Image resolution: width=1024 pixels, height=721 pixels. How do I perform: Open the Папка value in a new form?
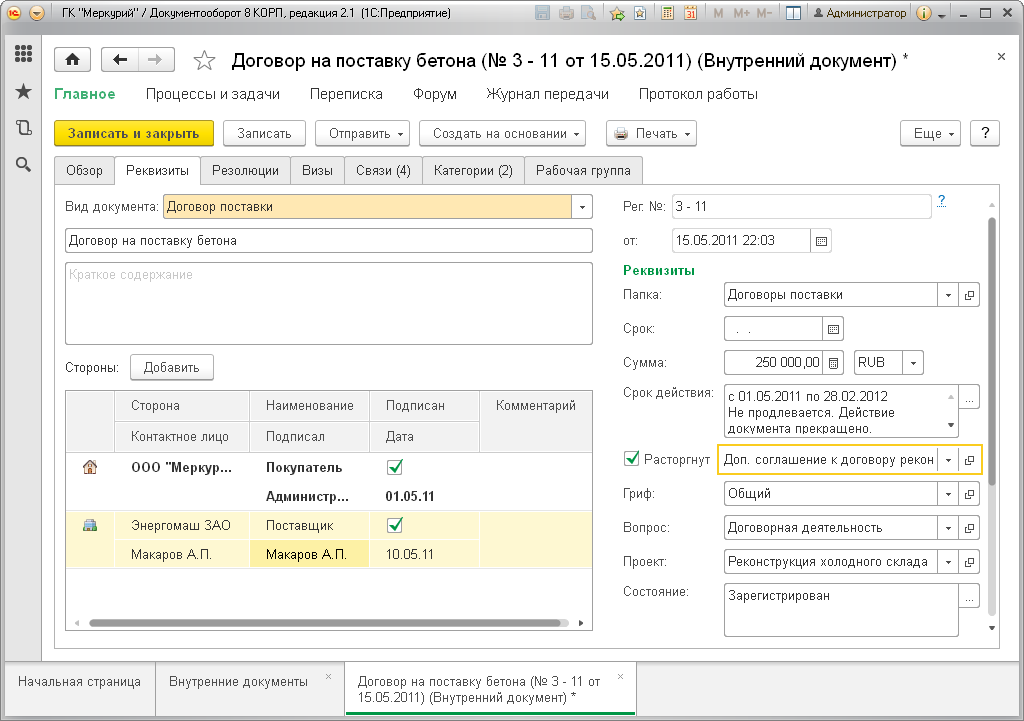coord(969,295)
